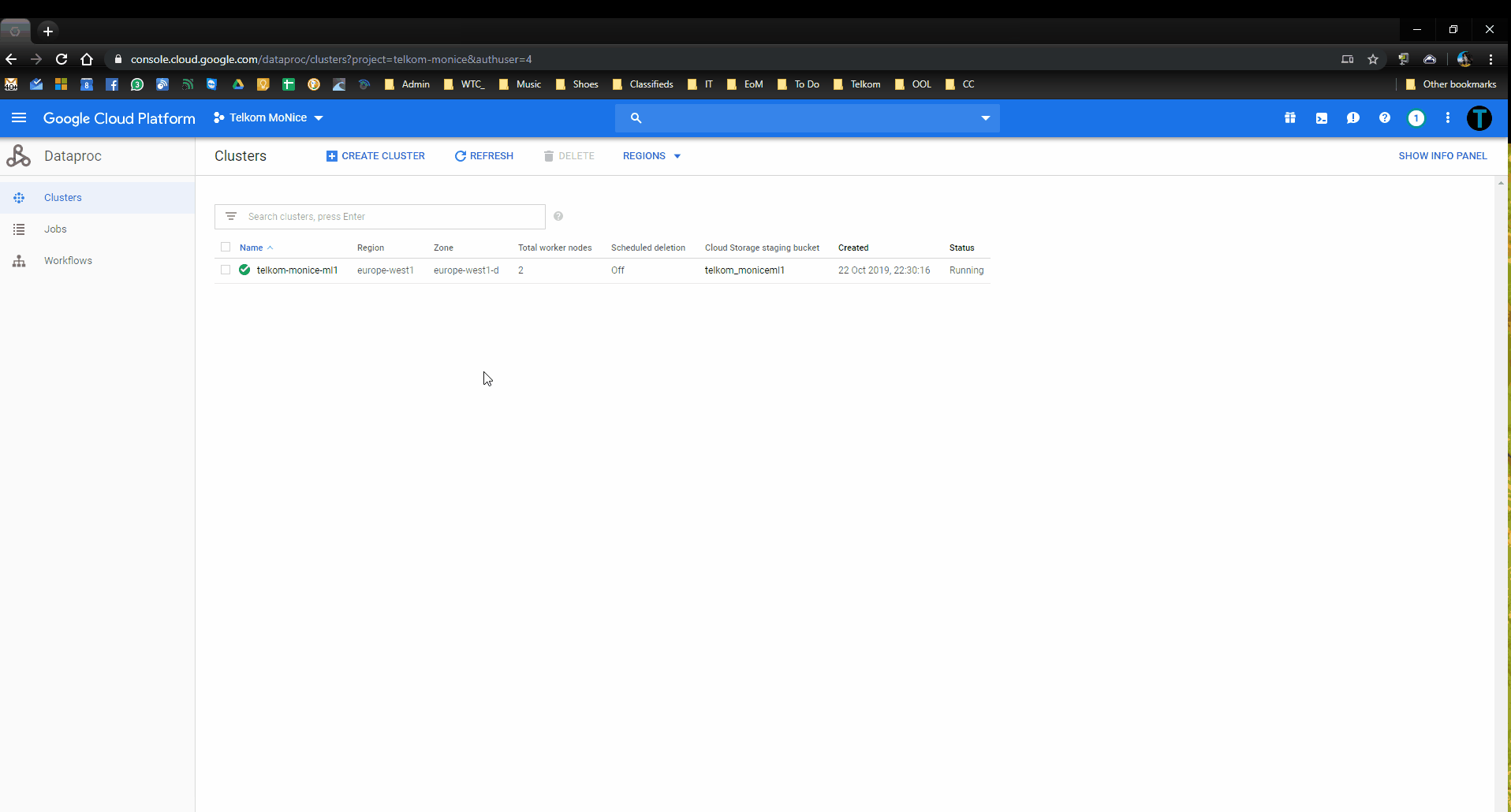Click the Refresh button

[484, 156]
